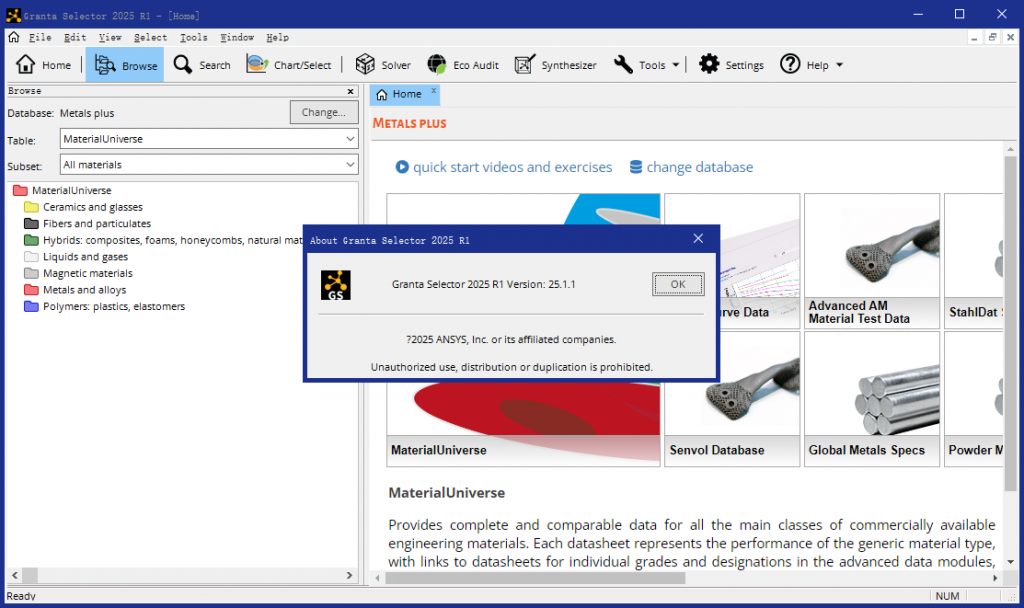Select the Metals and alloys folder icon

point(31,290)
